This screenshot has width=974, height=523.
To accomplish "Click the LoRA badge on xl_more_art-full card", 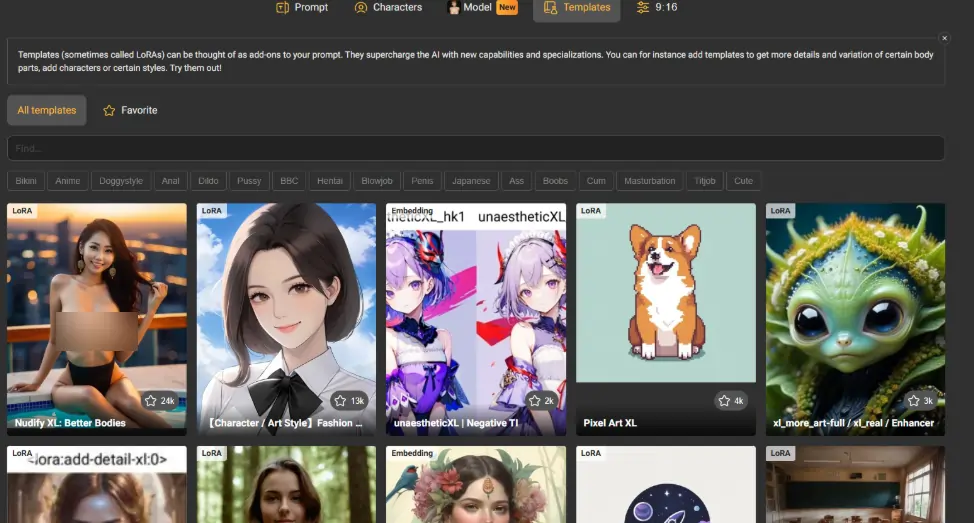I will tap(780, 211).
